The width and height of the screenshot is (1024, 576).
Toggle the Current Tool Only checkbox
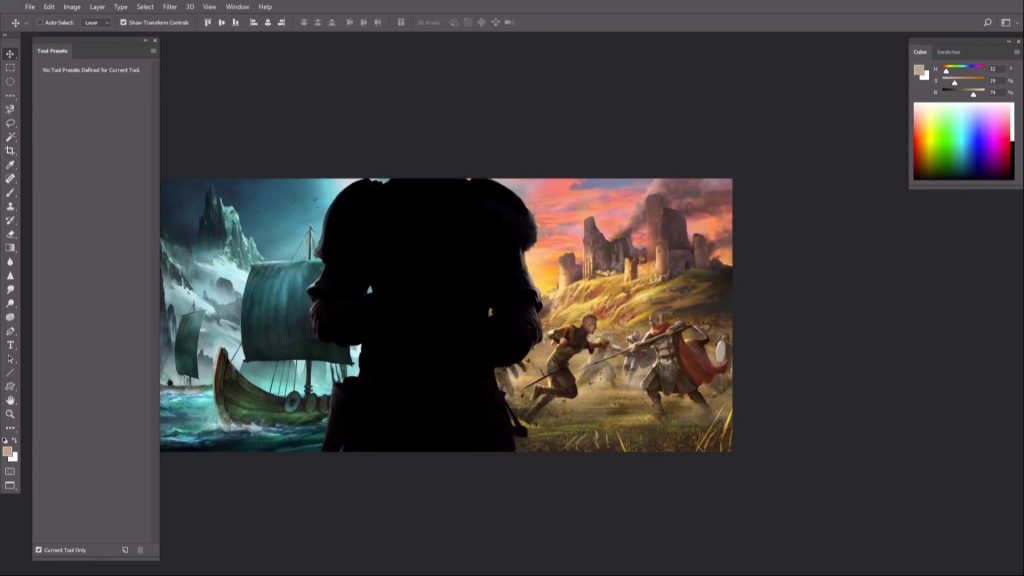(39, 550)
